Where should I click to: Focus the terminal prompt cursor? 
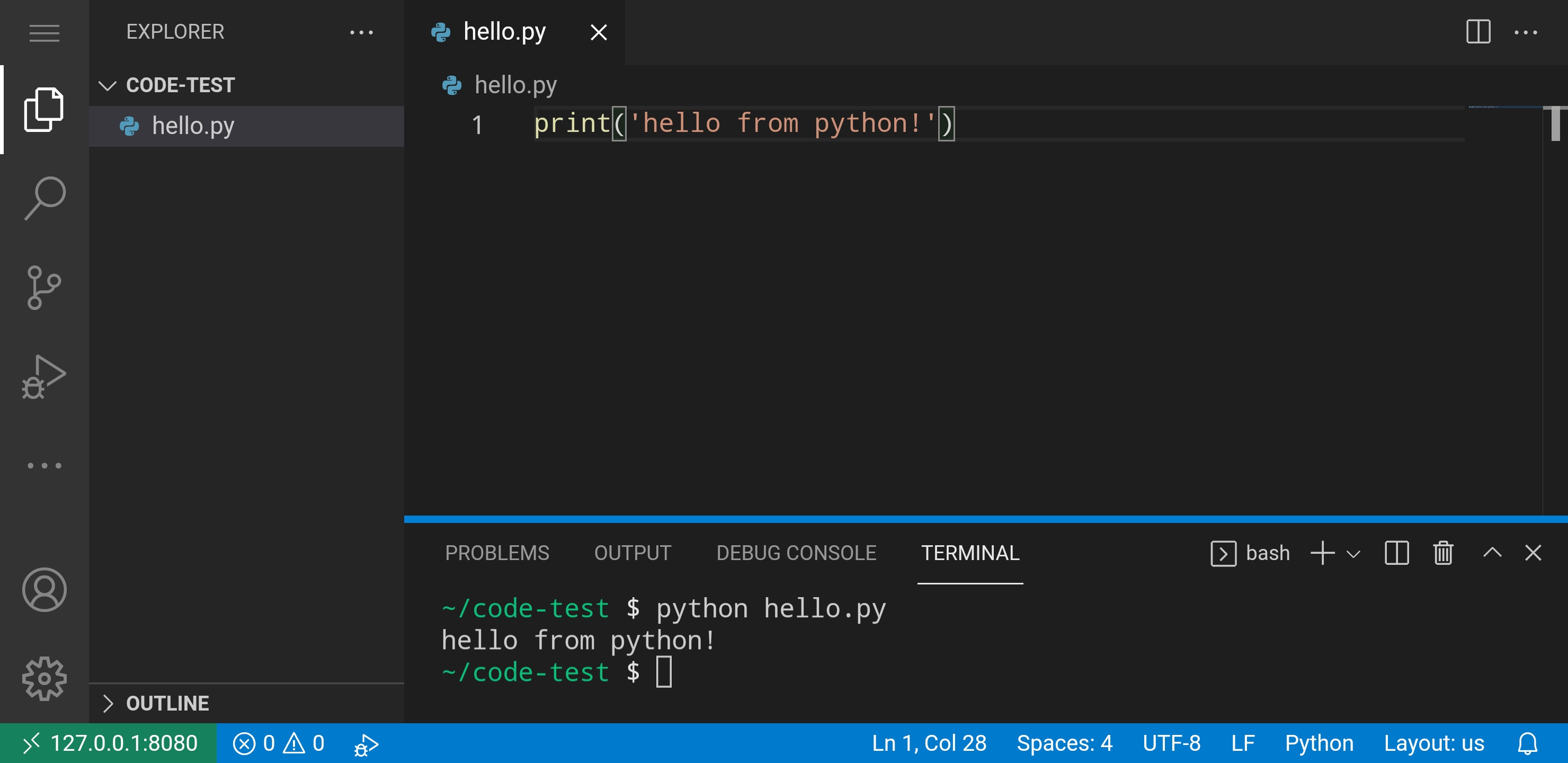tap(663, 672)
